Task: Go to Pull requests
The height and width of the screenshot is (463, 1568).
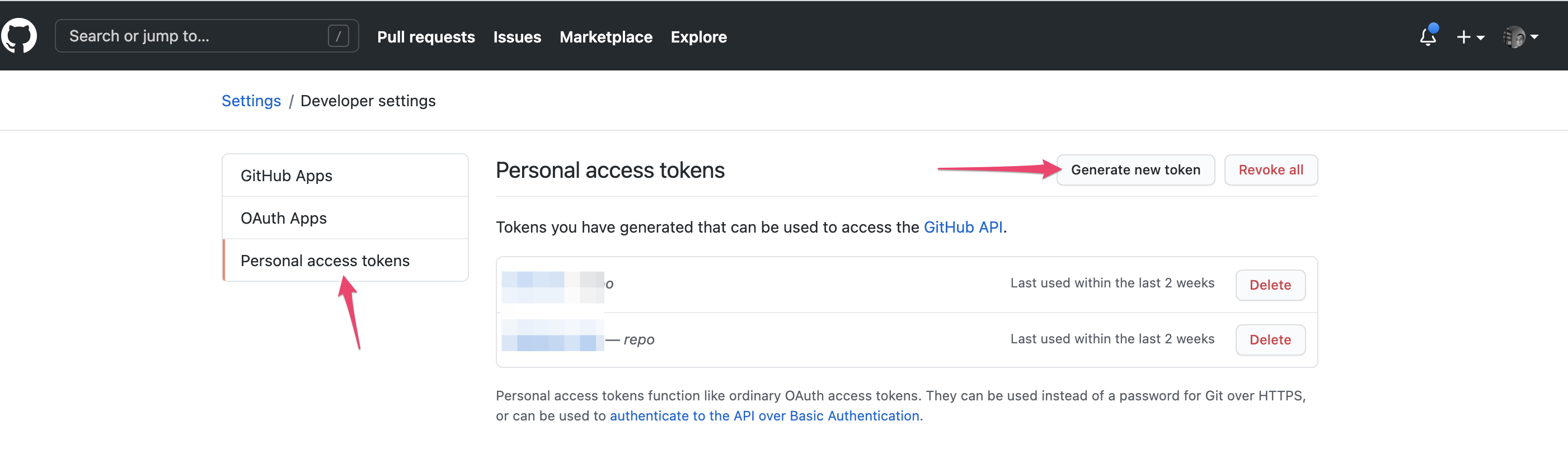Action: pyautogui.click(x=426, y=37)
